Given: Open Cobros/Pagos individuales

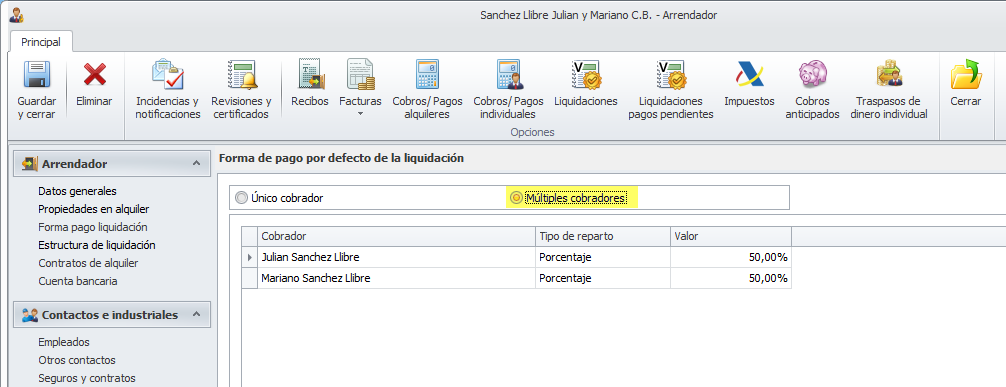Looking at the screenshot, I should point(508,90).
